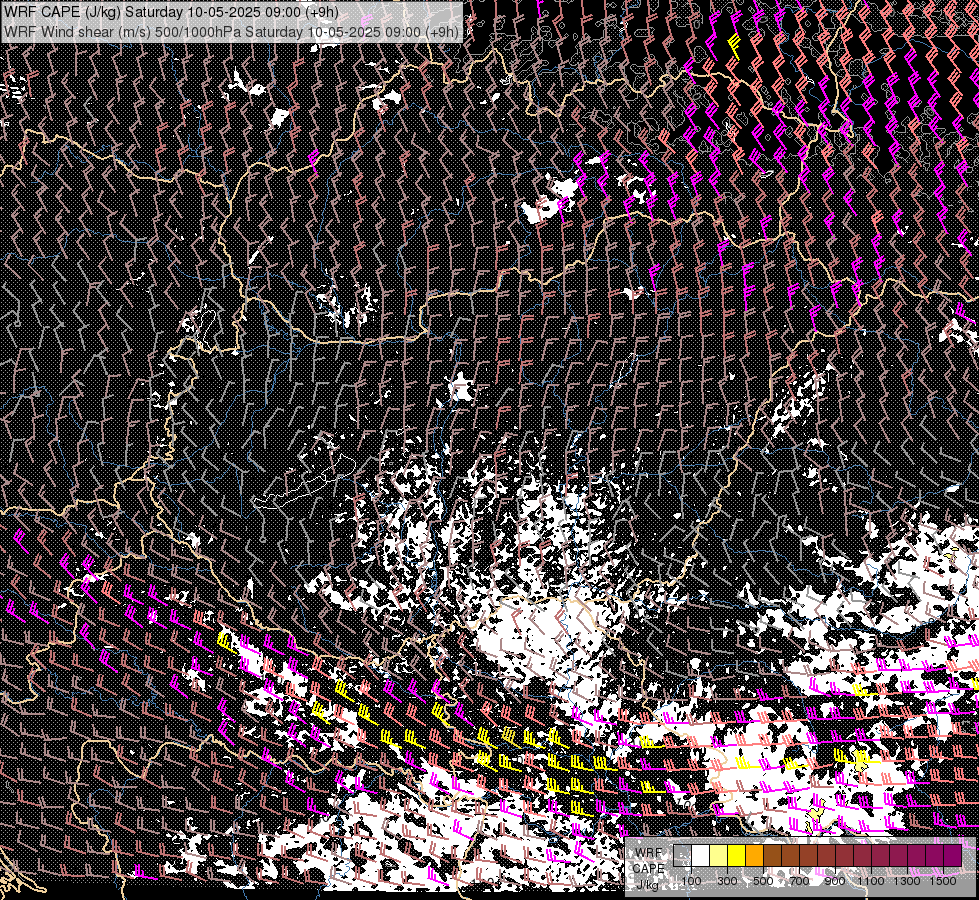Viewport: 979px width, 900px height.
Task: Click the J/kg unit label in legend
Action: (x=647, y=885)
